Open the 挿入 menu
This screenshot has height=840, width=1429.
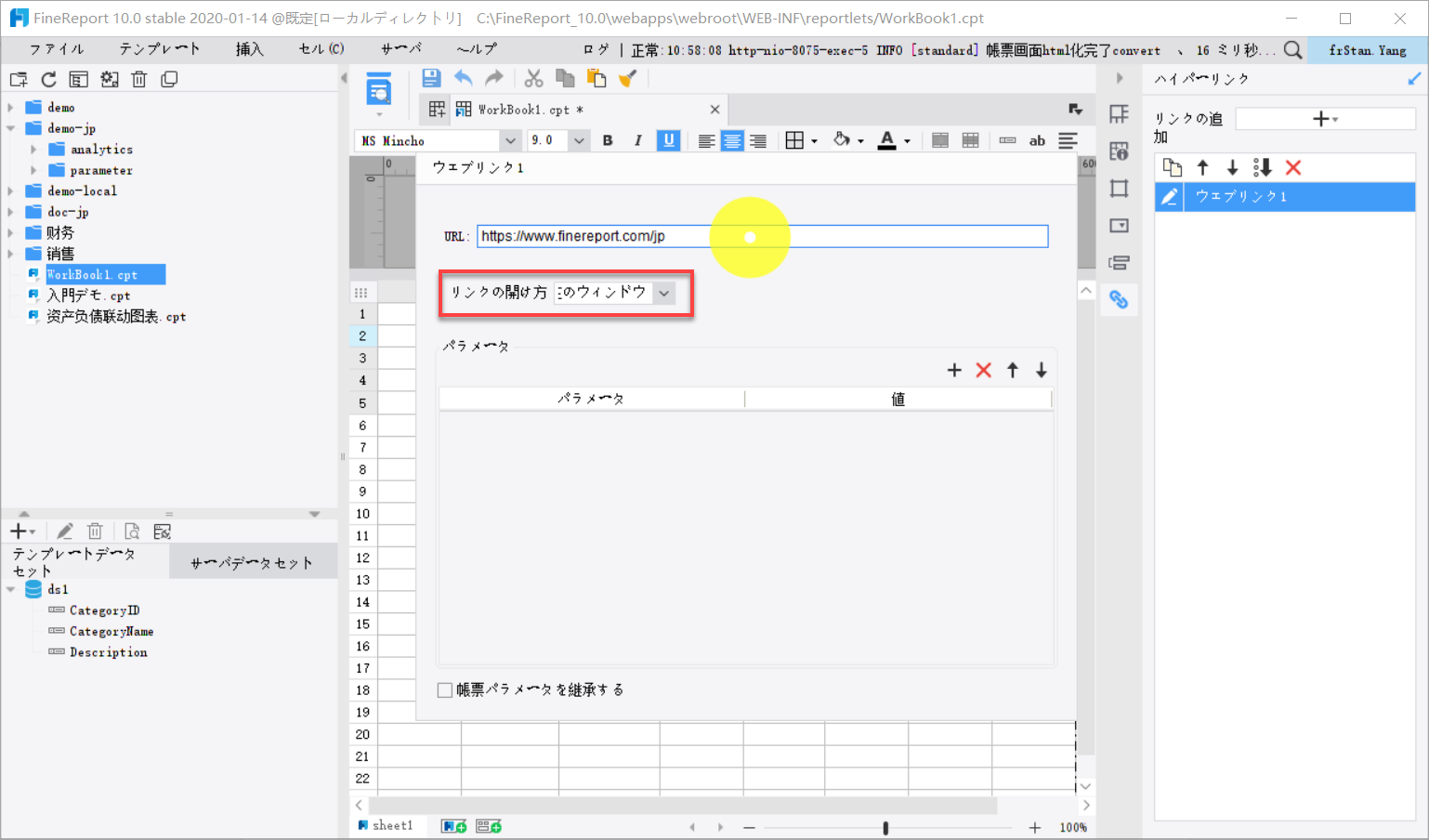(250, 49)
